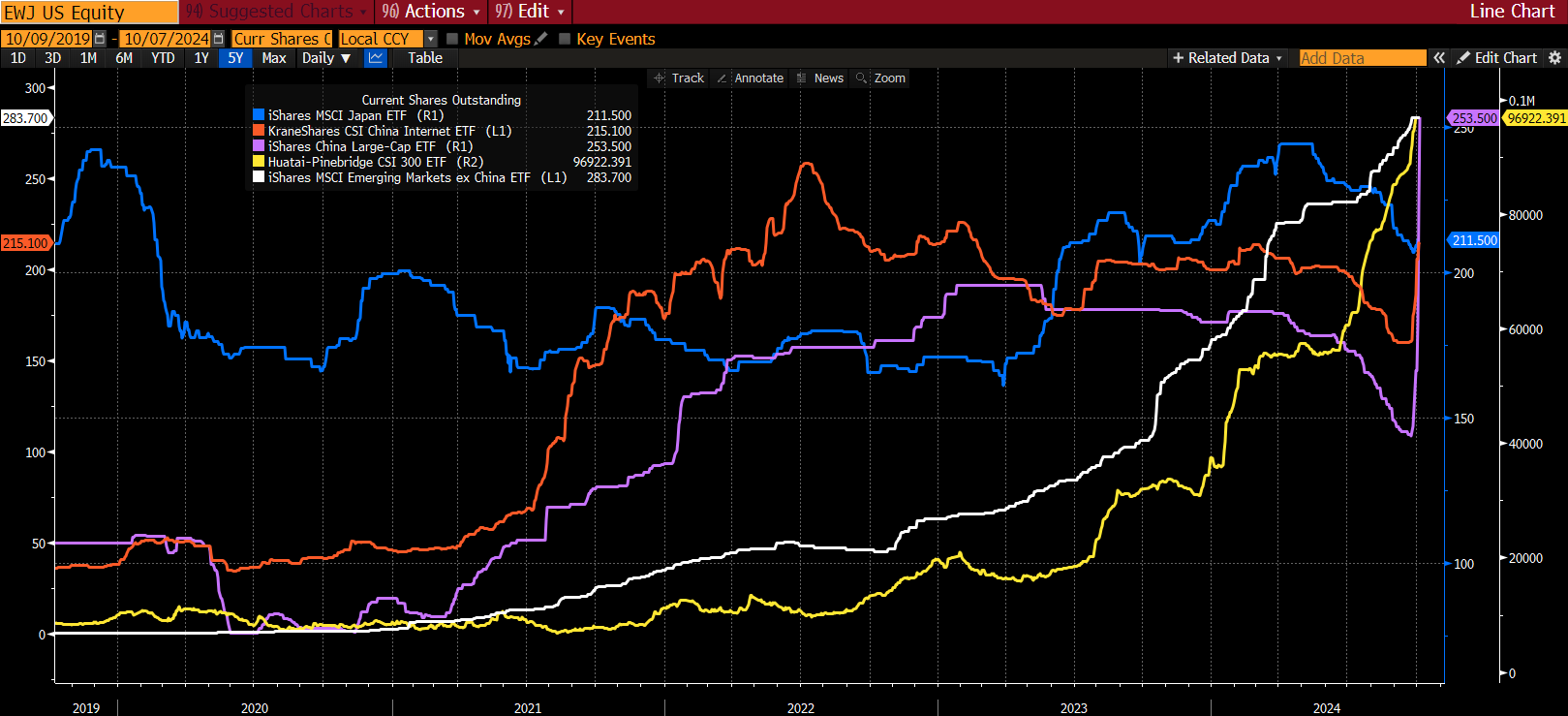
Task: Select the 1Y time range
Action: (201, 58)
